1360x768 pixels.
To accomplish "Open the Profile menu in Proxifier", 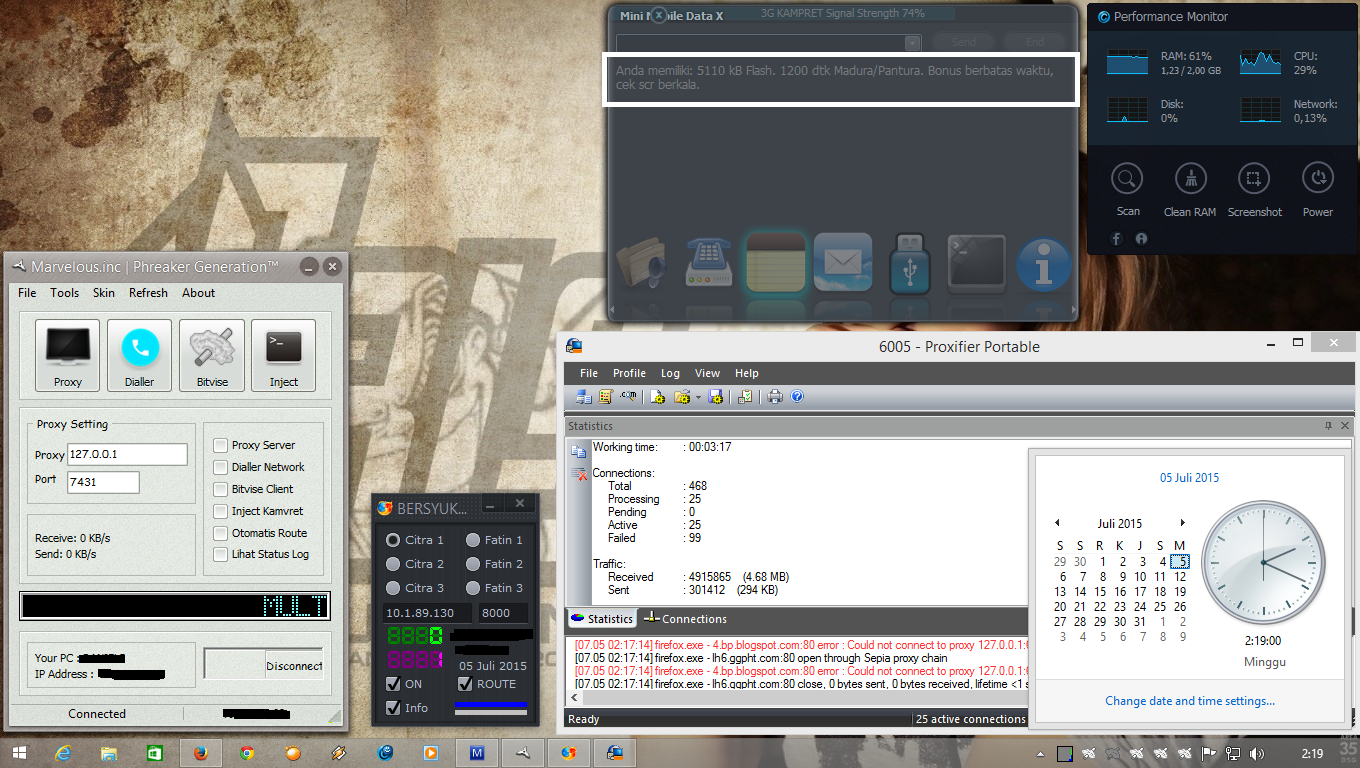I will (629, 372).
